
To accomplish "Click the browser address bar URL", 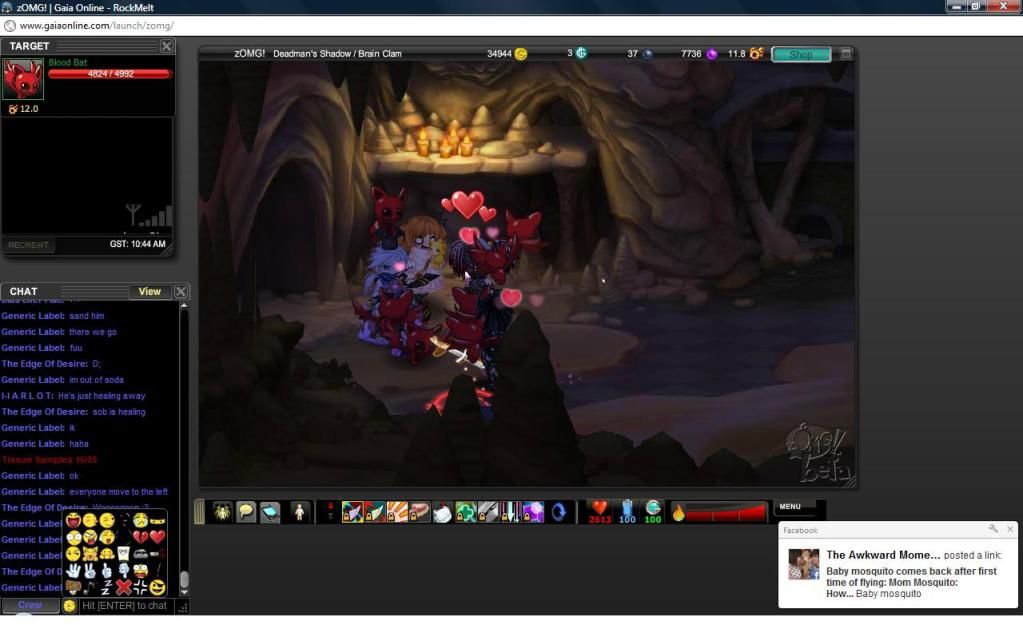I will coord(97,25).
